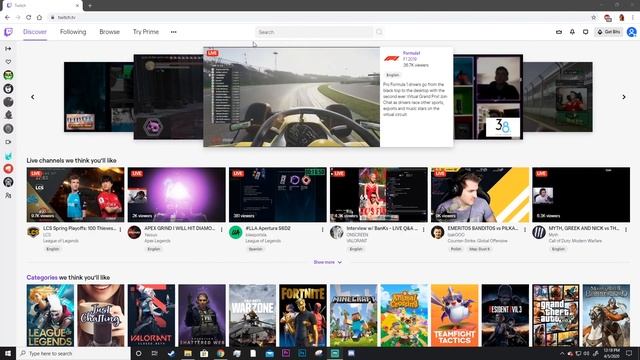Screen dimensions: 640x360
Task: Open options menu for LLA Apertura stream
Action: (x=322, y=230)
